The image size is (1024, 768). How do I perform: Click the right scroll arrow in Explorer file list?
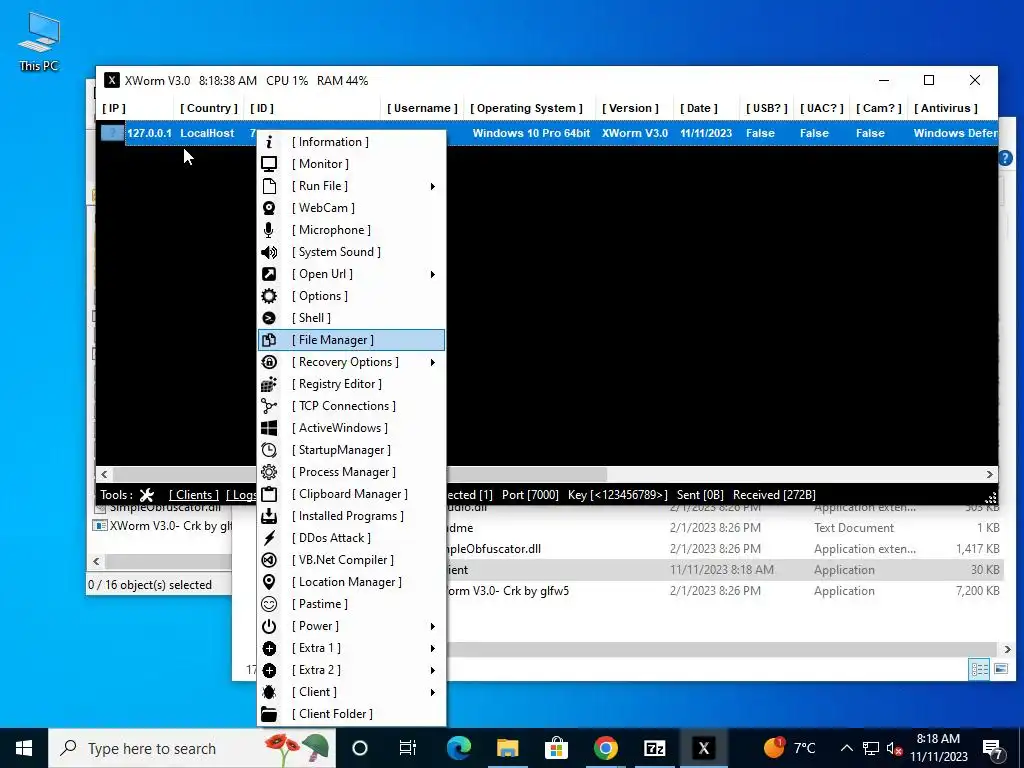click(1007, 649)
